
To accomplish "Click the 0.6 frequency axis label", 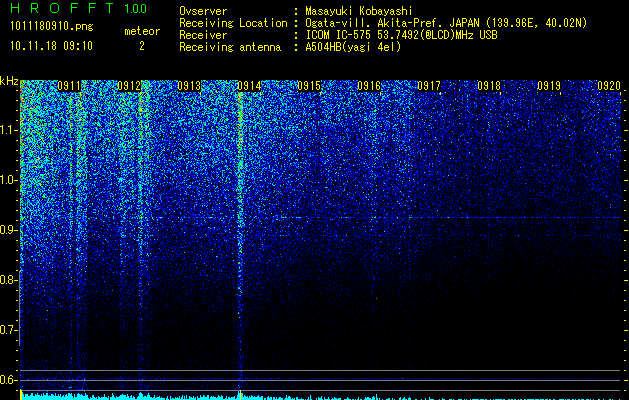I will click(x=8, y=380).
